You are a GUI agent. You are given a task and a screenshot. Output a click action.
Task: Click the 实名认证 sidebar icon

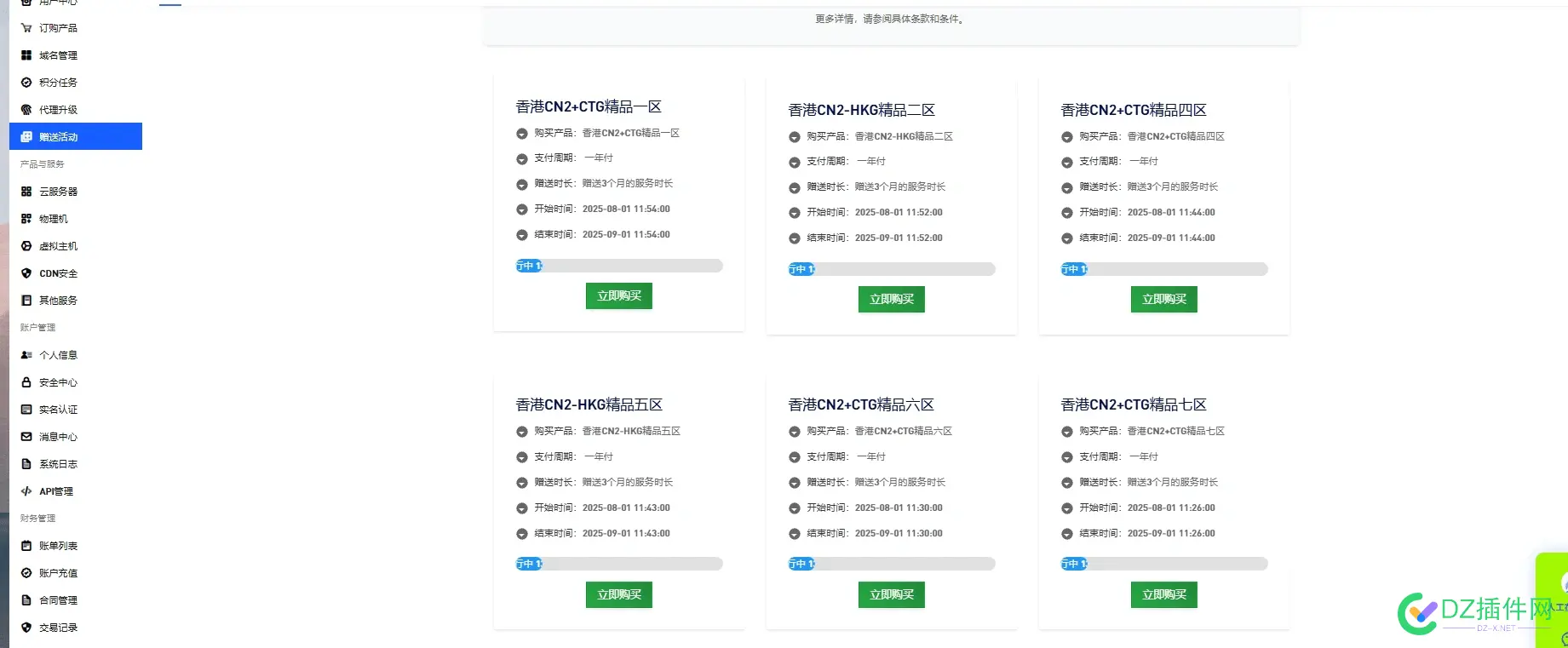tap(26, 410)
